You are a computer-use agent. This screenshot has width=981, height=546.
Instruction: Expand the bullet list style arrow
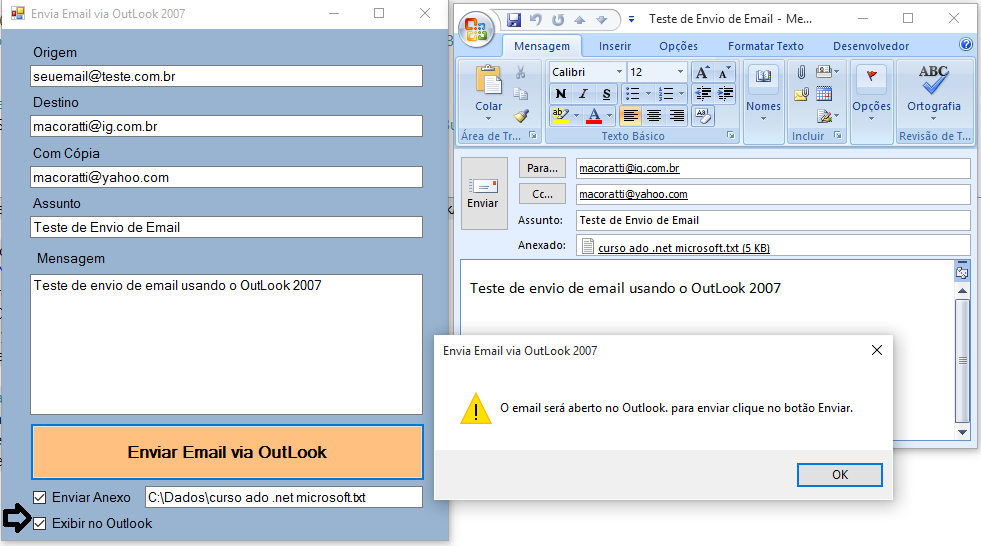coord(648,94)
